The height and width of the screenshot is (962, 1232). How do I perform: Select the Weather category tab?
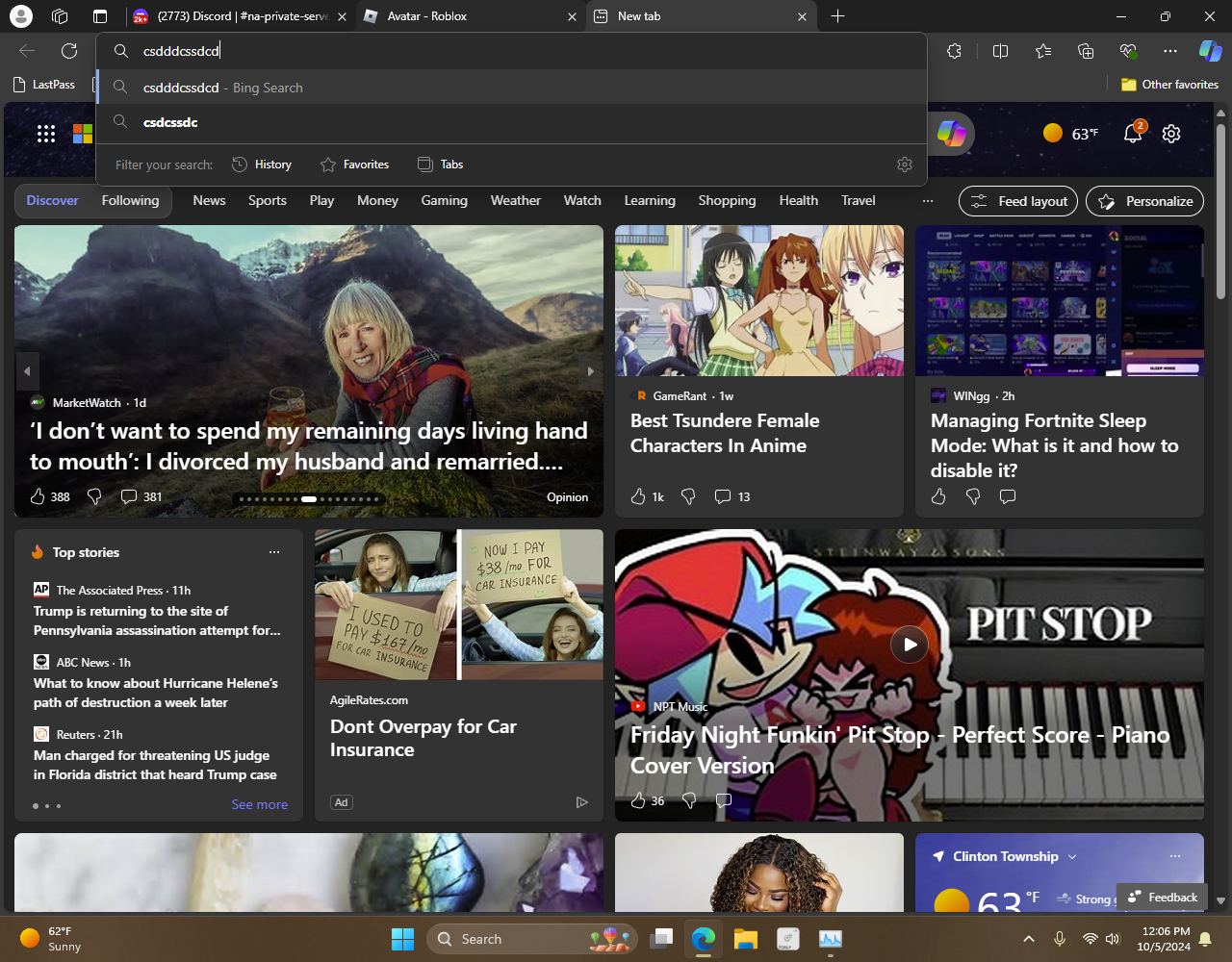pyautogui.click(x=516, y=201)
